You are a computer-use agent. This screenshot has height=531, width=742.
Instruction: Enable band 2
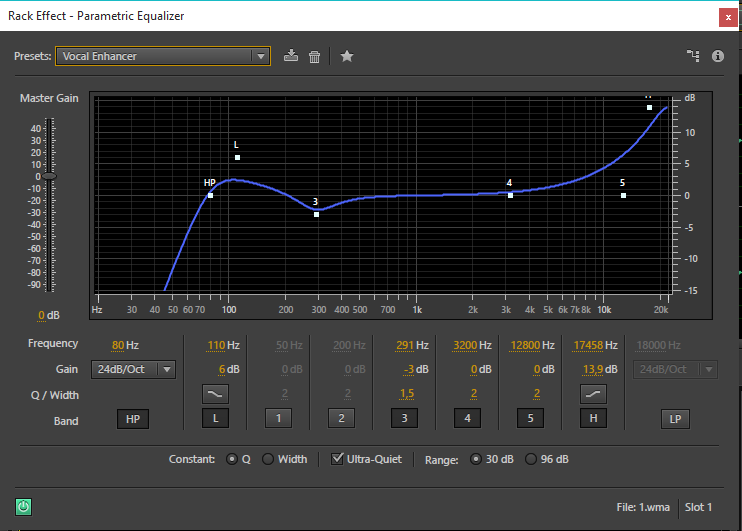(x=341, y=418)
